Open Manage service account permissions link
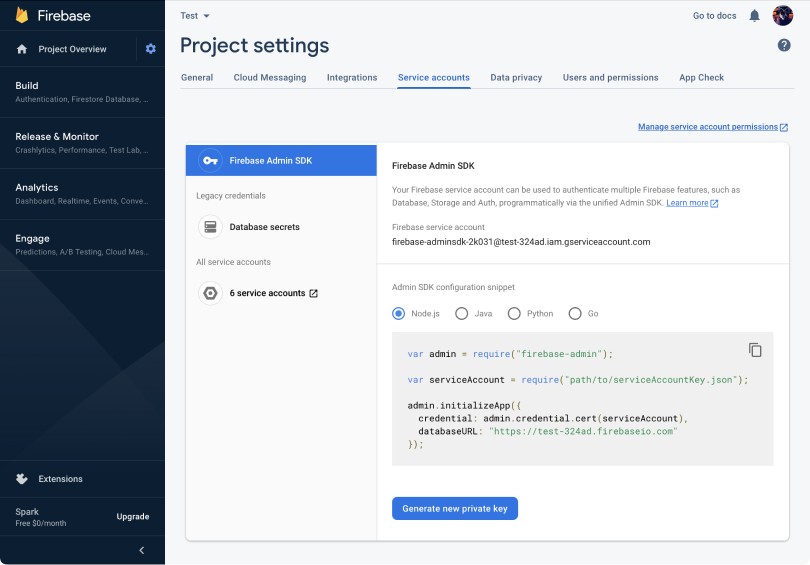This screenshot has width=810, height=565. click(x=707, y=127)
